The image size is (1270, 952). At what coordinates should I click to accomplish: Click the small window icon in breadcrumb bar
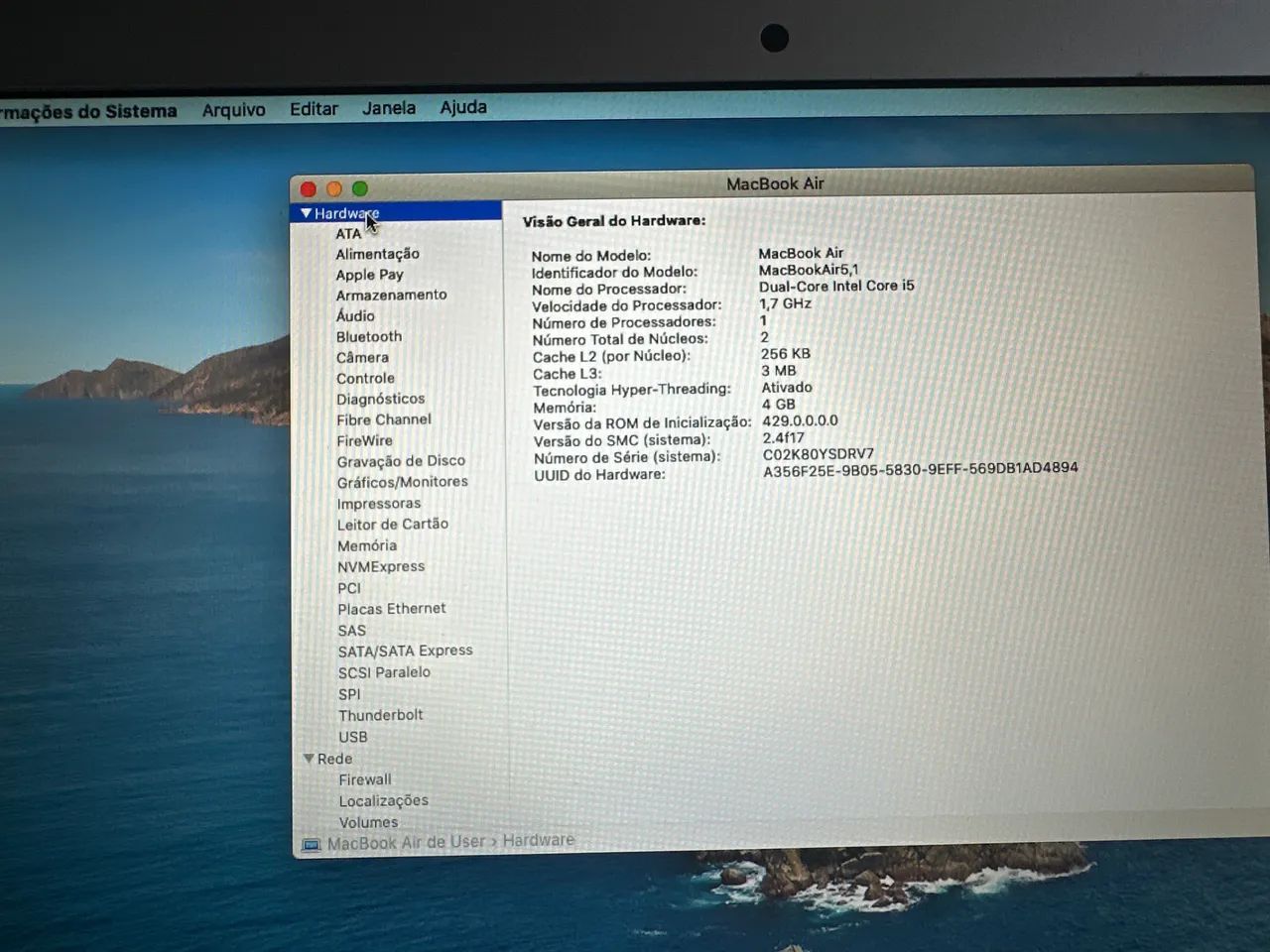point(313,842)
